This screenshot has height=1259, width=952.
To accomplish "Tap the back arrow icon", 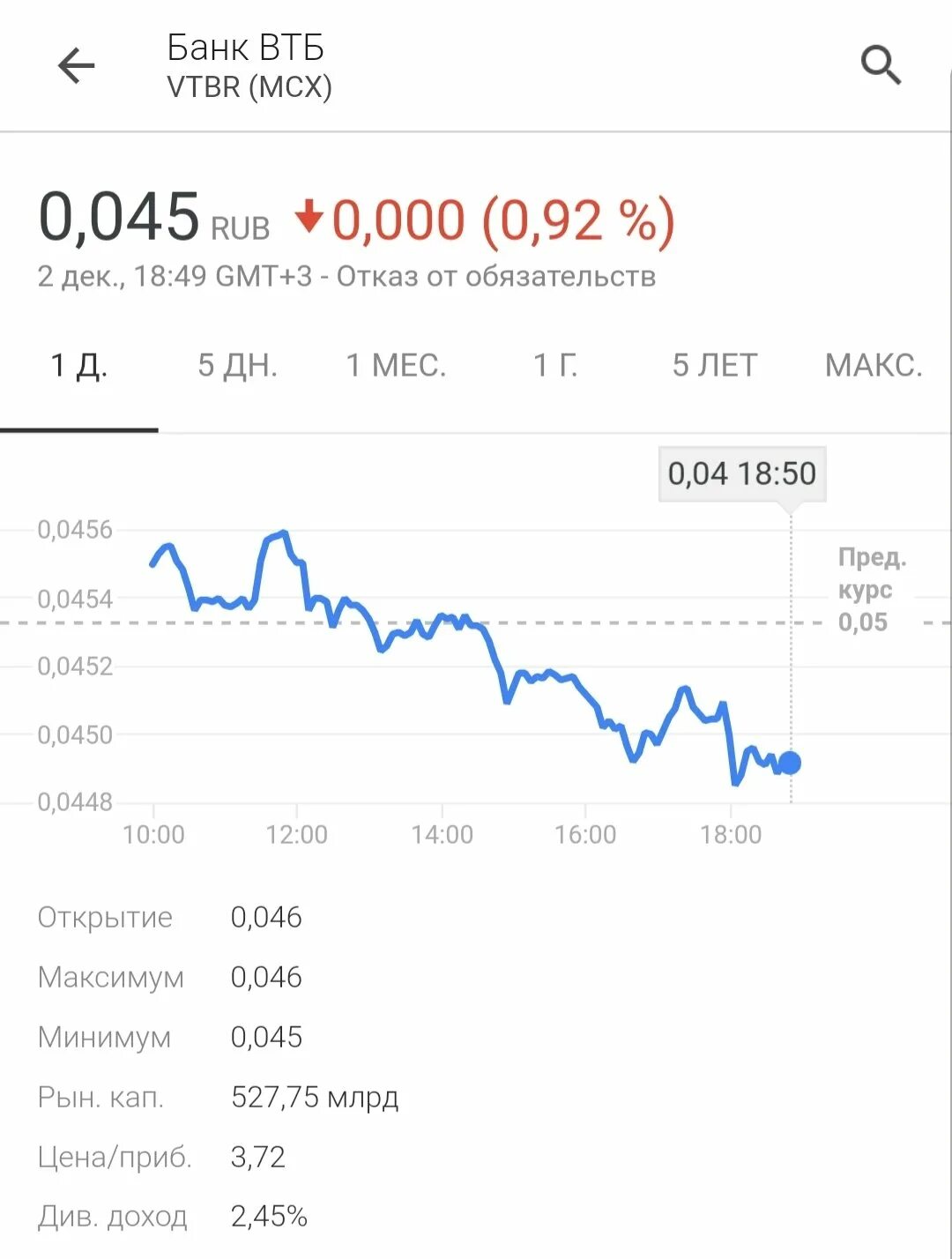I will pyautogui.click(x=76, y=65).
